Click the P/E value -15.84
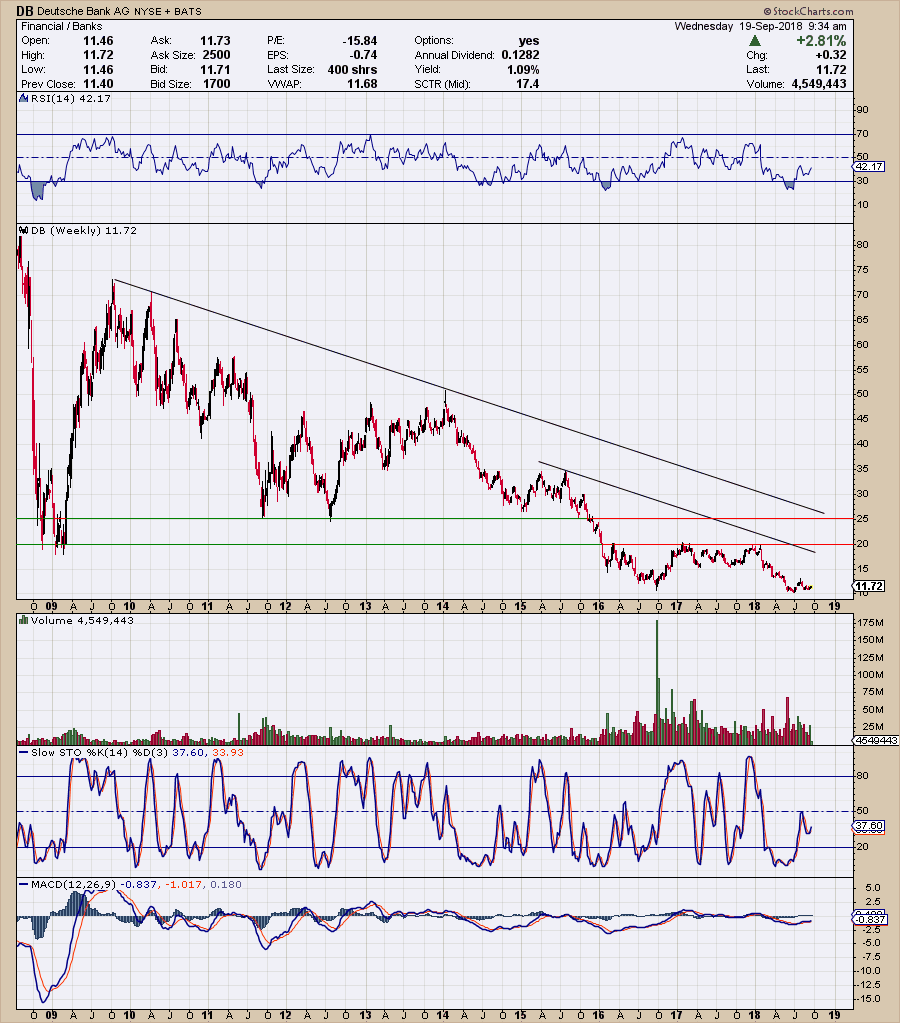The height and width of the screenshot is (1023, 900). 360,40
